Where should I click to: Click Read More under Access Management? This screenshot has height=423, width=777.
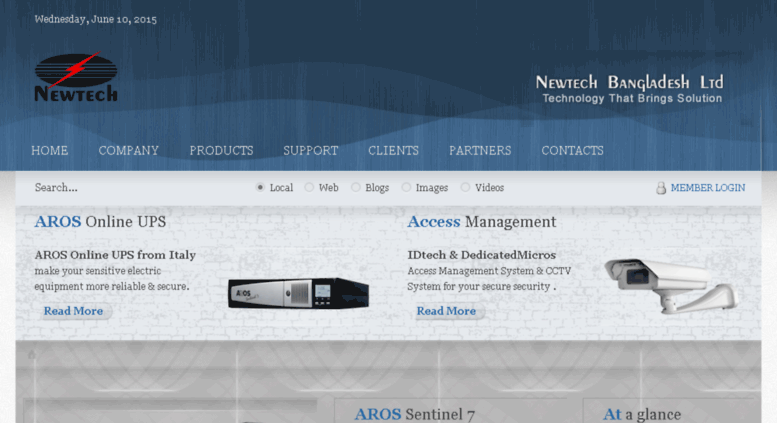(x=446, y=311)
